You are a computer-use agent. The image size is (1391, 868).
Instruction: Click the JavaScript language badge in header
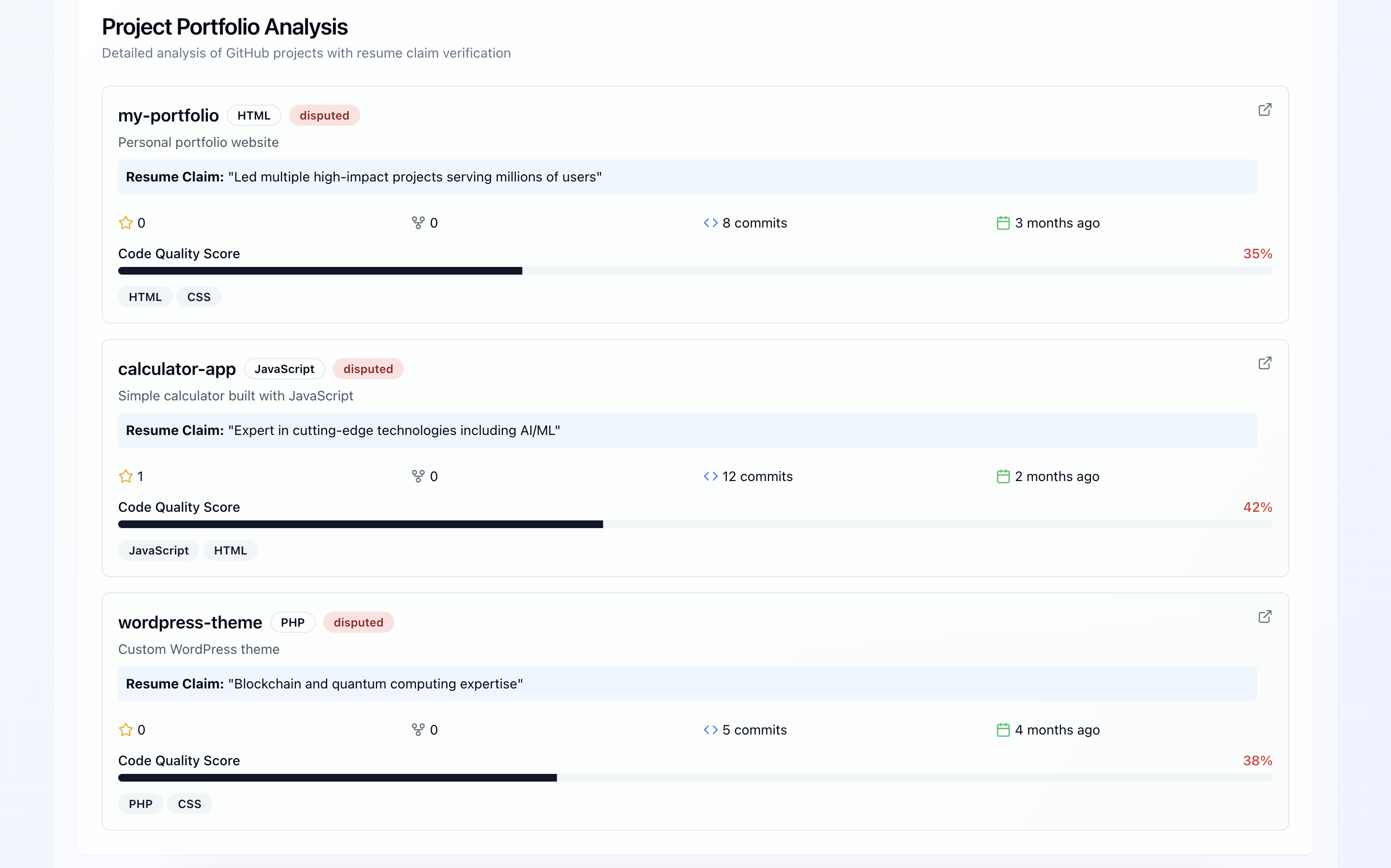click(x=284, y=369)
